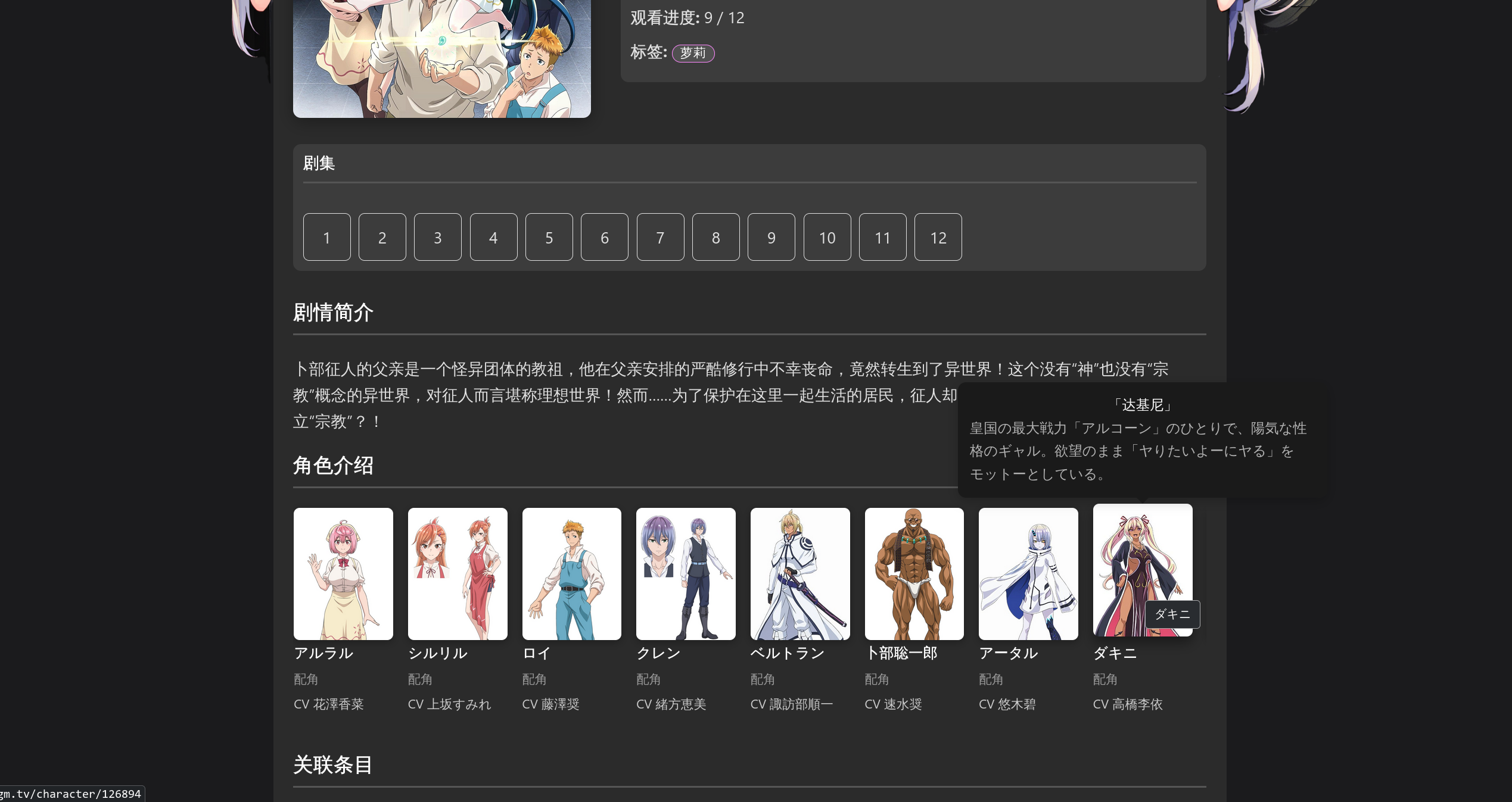1512x802 pixels.
Task: Click the ベルトラン character image
Action: pyautogui.click(x=800, y=573)
